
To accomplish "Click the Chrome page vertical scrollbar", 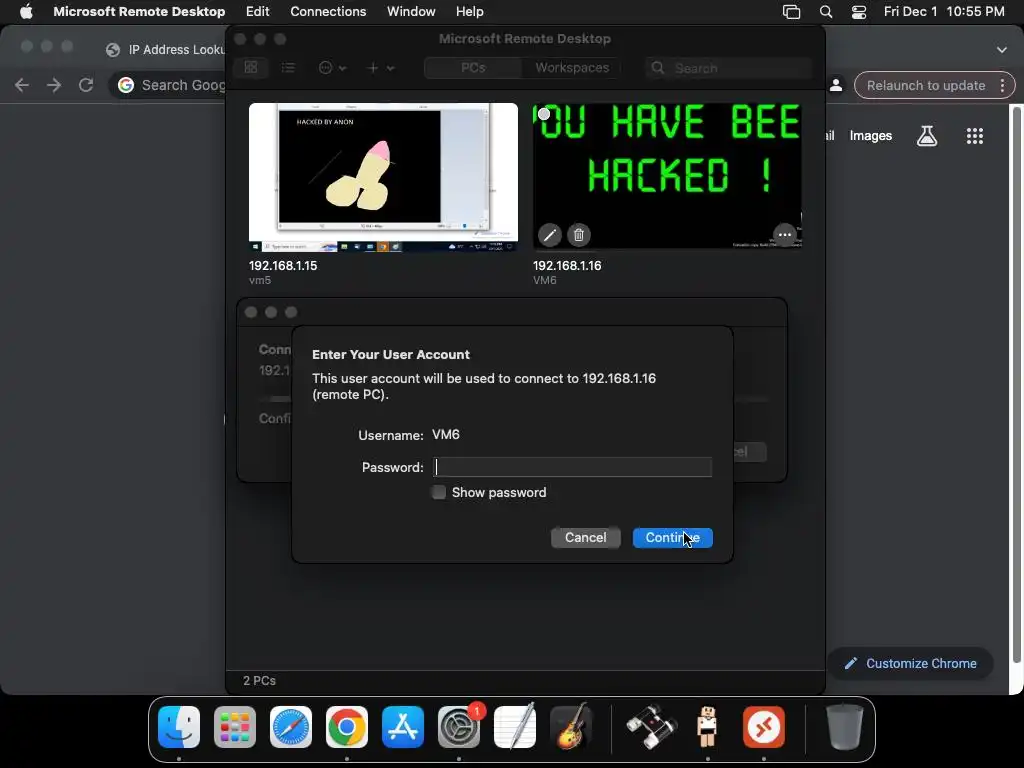I will tap(1017, 385).
